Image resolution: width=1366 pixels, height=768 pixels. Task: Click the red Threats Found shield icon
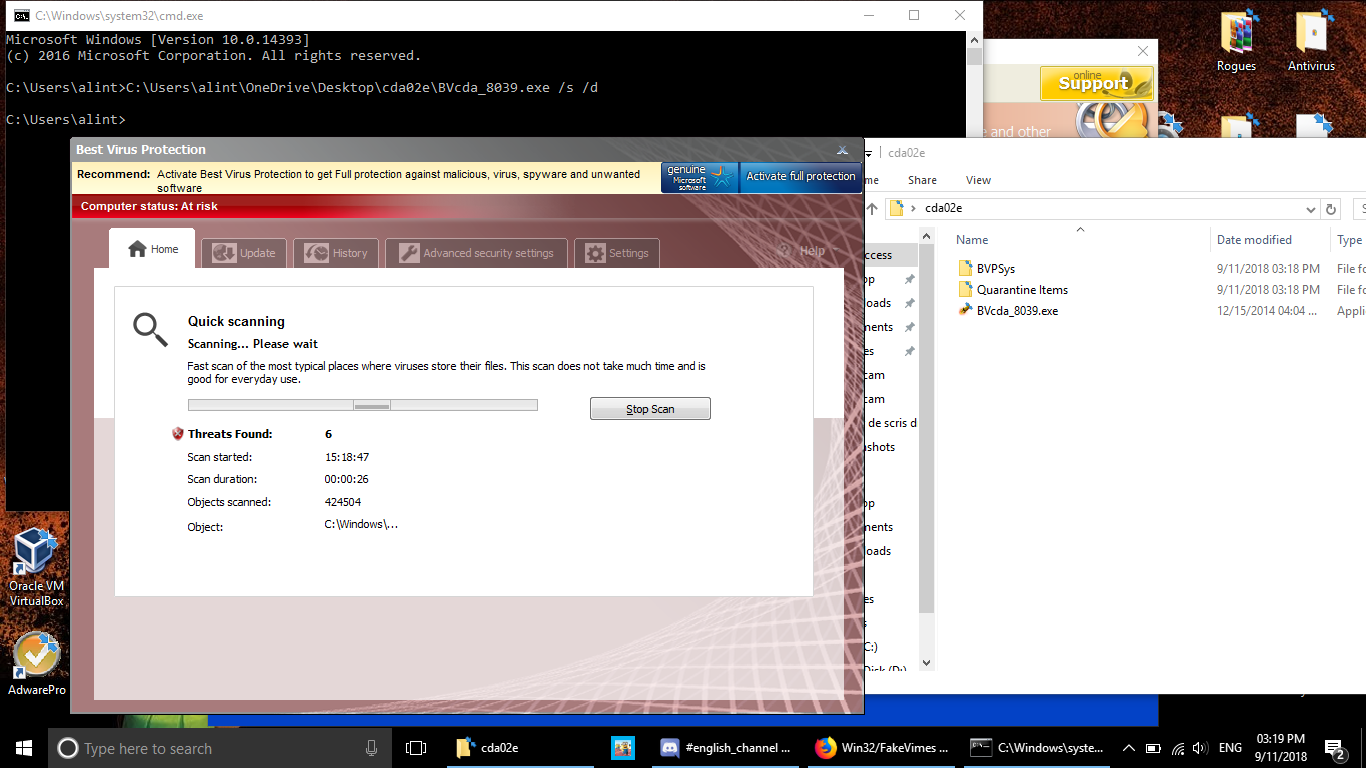pyautogui.click(x=178, y=434)
